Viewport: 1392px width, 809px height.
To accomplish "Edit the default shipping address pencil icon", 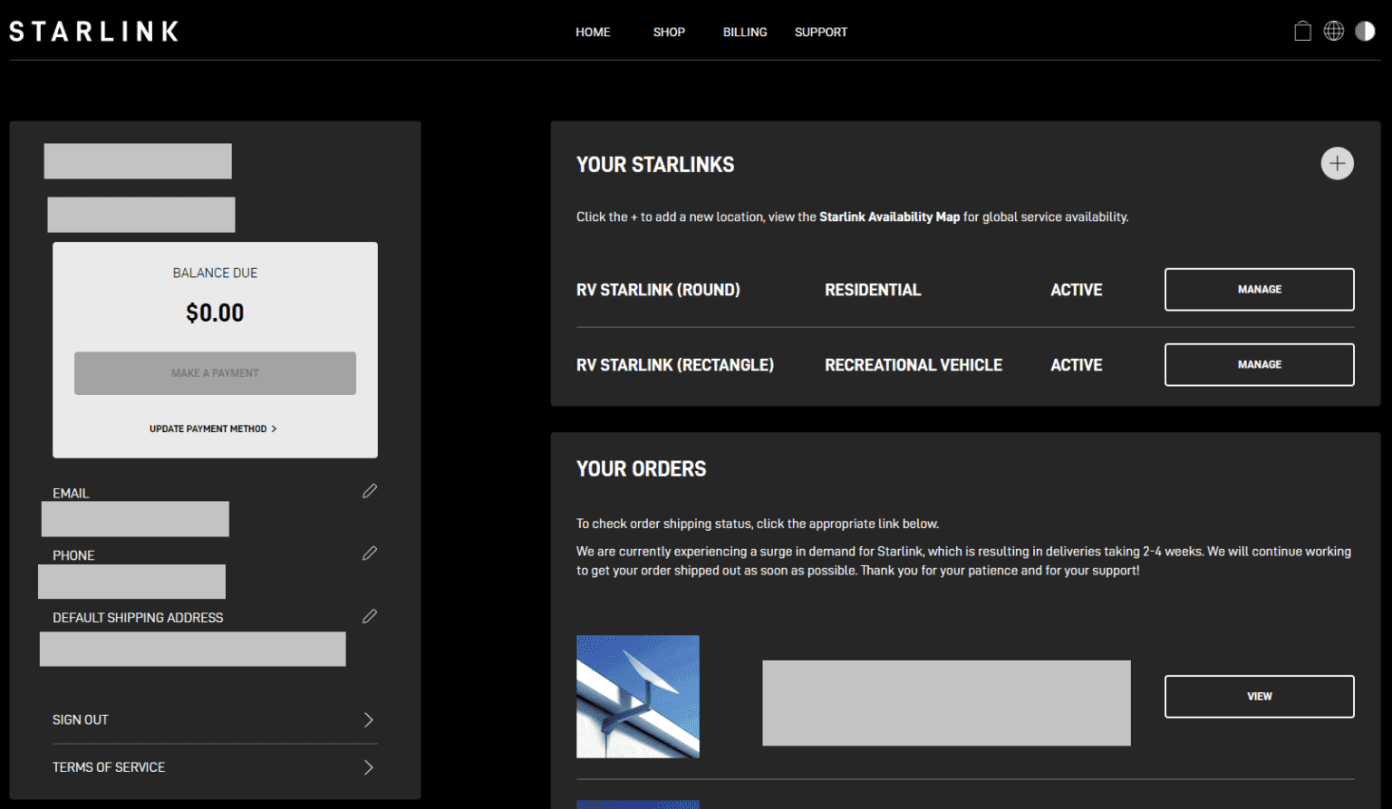I will pyautogui.click(x=369, y=616).
